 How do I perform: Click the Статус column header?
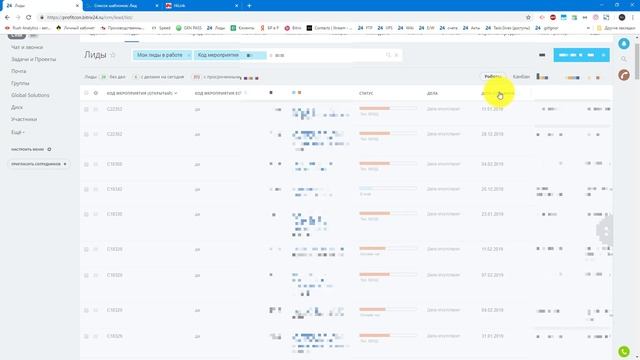tap(366, 93)
